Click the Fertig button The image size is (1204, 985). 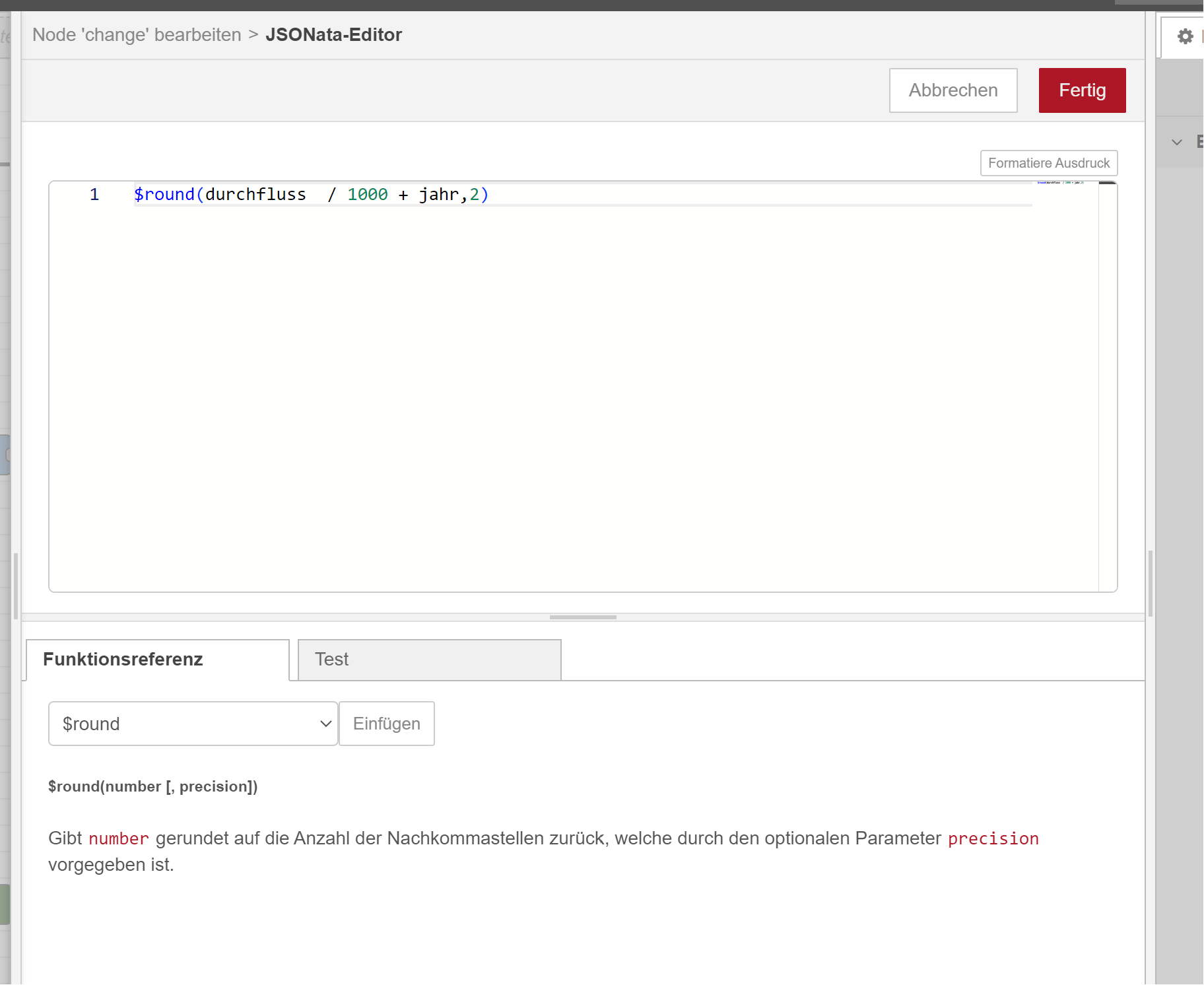point(1082,90)
